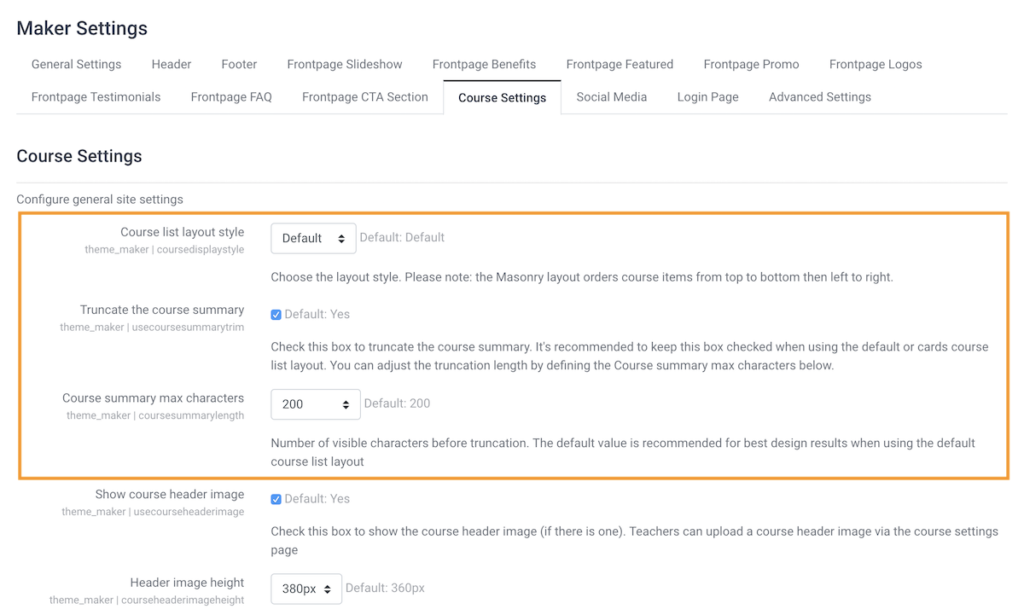
Task: Uncheck Truncate the course summary
Action: point(276,314)
